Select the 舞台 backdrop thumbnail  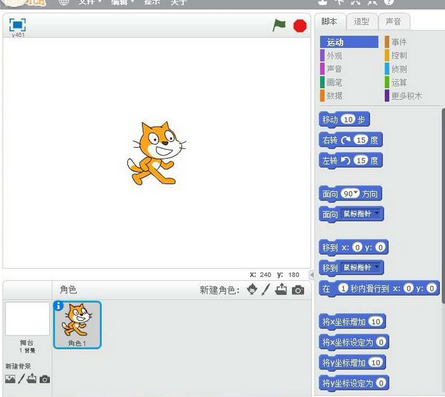[27, 319]
